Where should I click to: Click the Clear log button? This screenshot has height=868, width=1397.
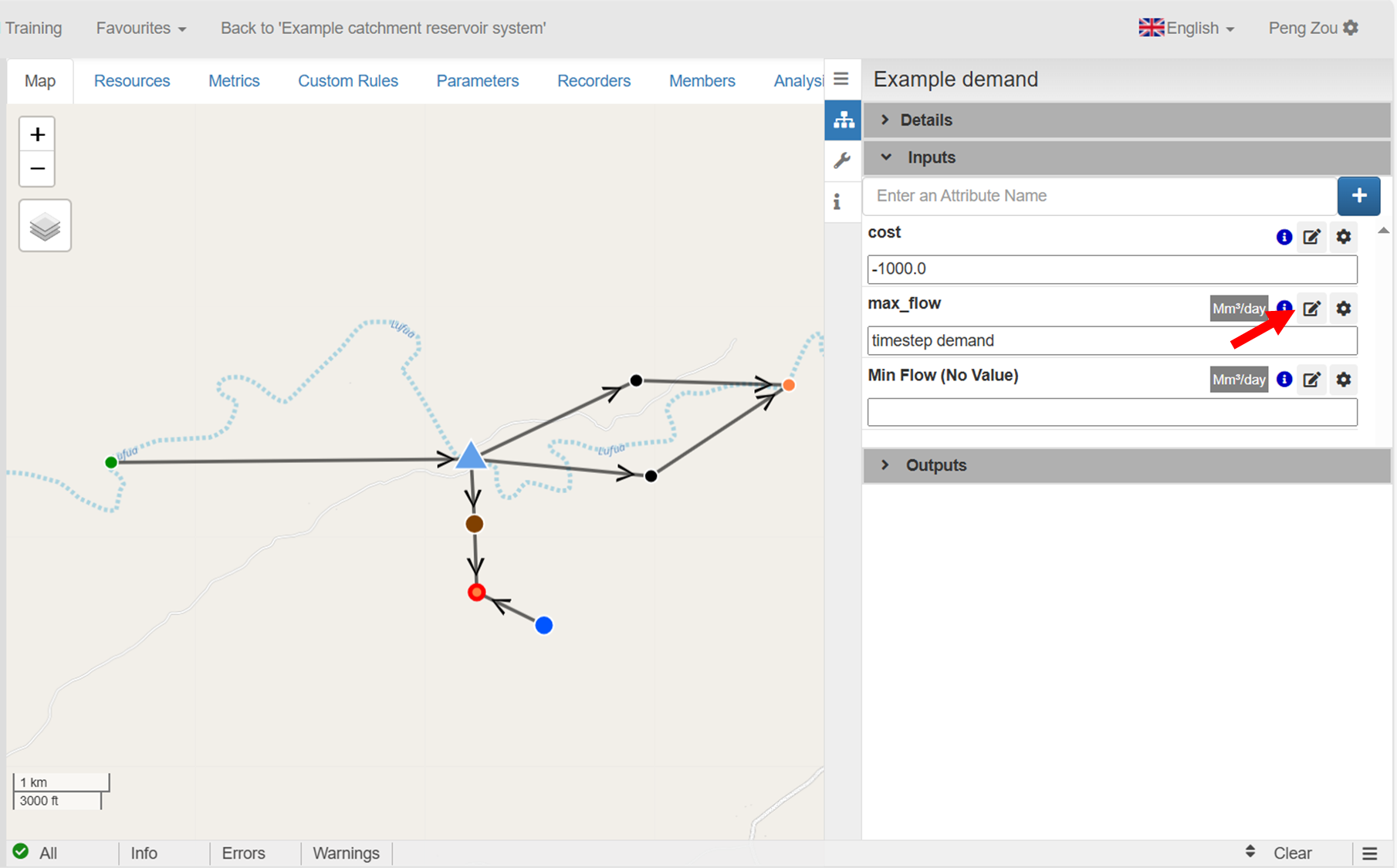tap(1292, 853)
